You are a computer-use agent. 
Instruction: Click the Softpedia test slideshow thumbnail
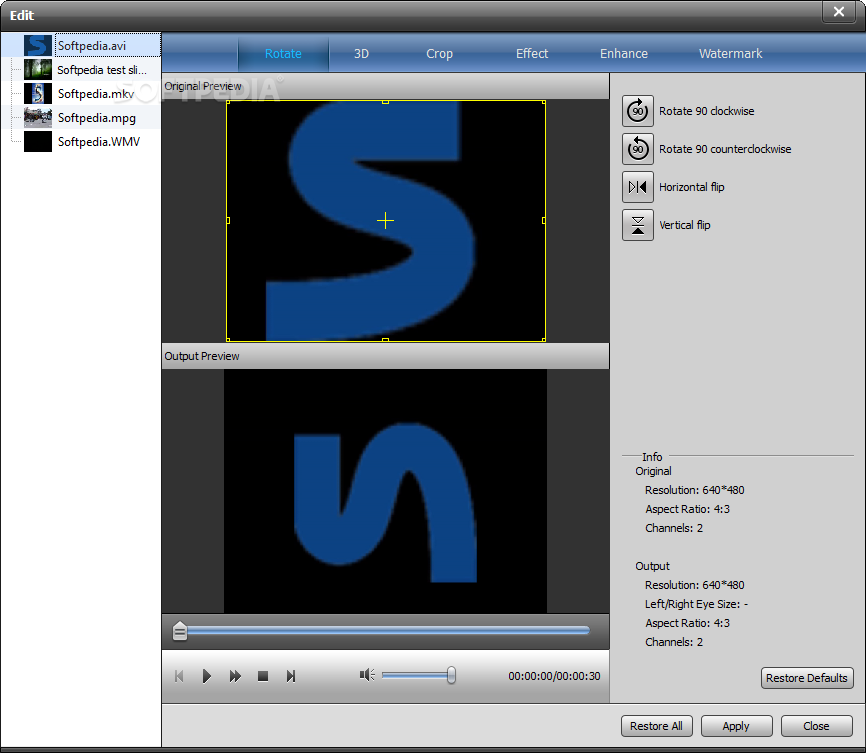[38, 70]
